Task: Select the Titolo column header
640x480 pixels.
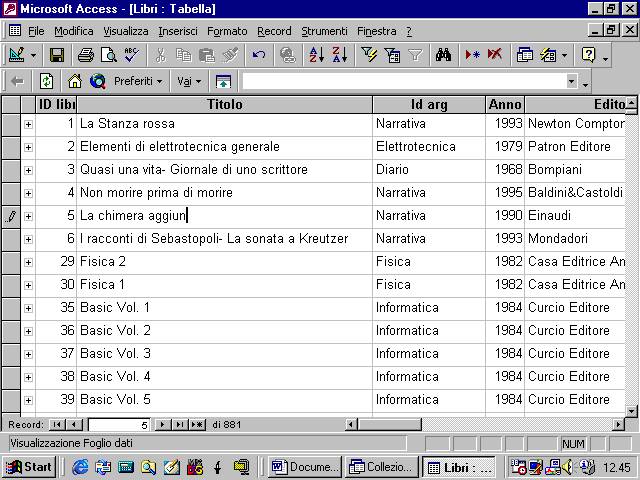Action: 224,104
